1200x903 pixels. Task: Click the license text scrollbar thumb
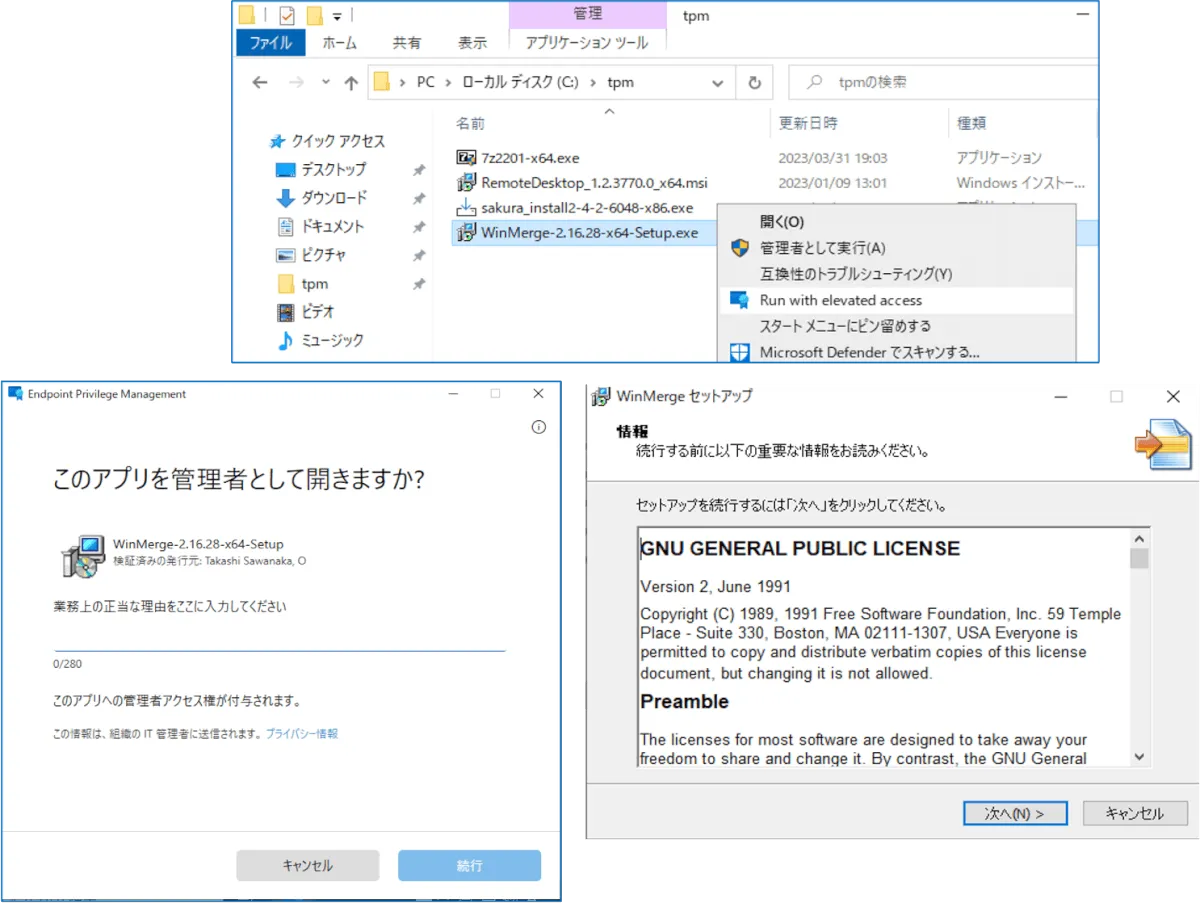(x=1139, y=558)
